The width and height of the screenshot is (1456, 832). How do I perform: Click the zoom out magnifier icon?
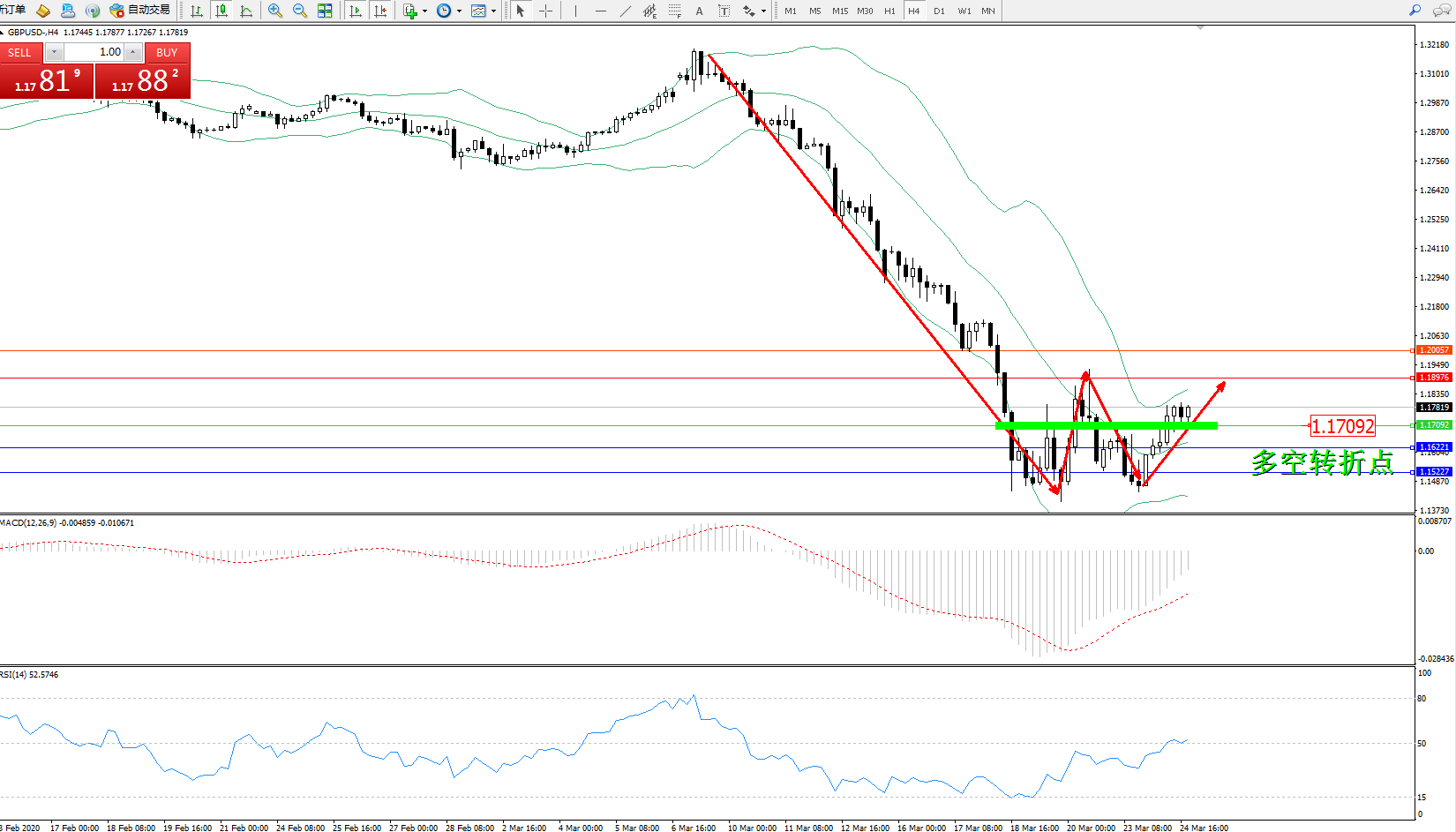300,11
